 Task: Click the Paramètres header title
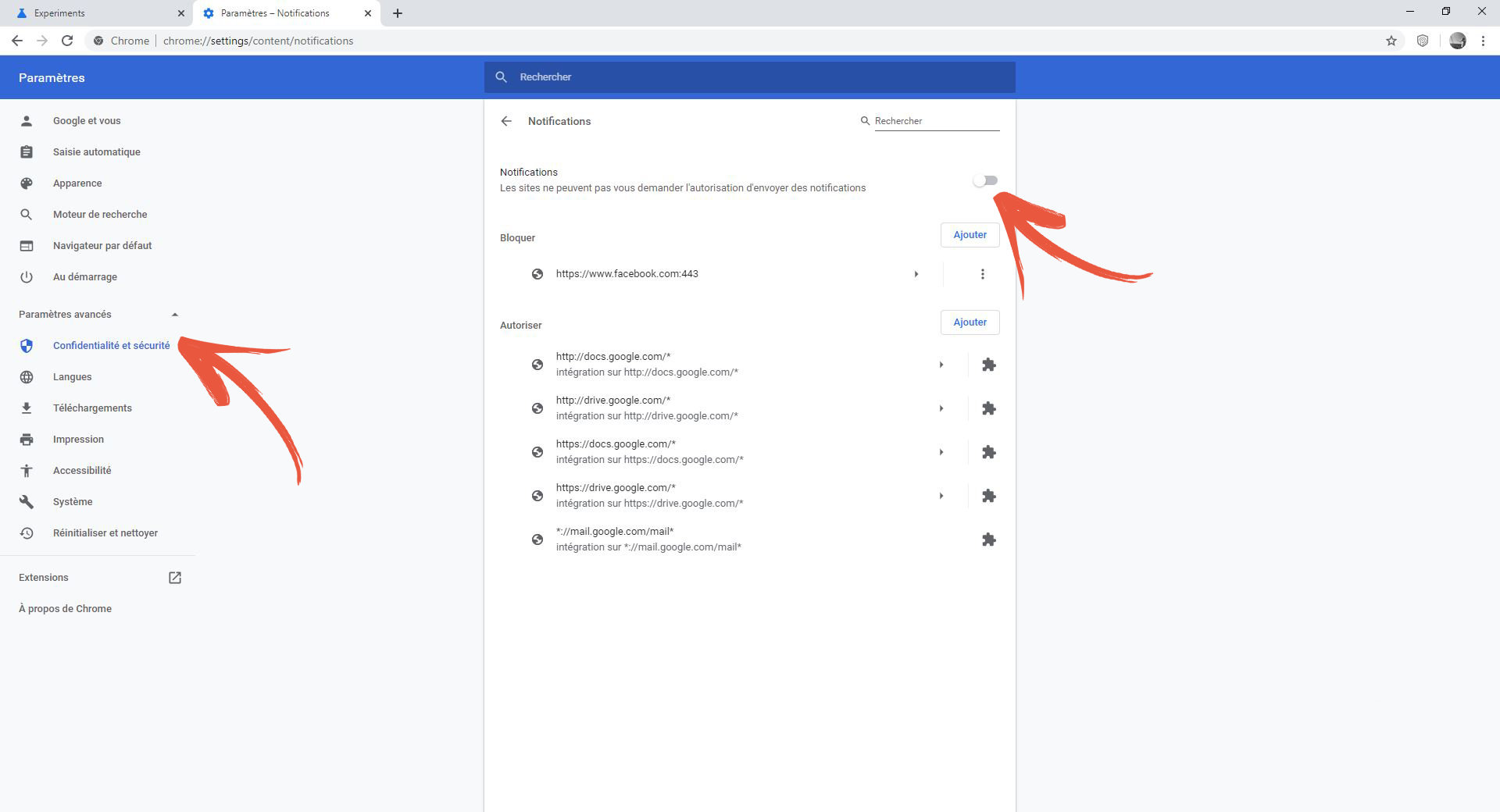(52, 77)
